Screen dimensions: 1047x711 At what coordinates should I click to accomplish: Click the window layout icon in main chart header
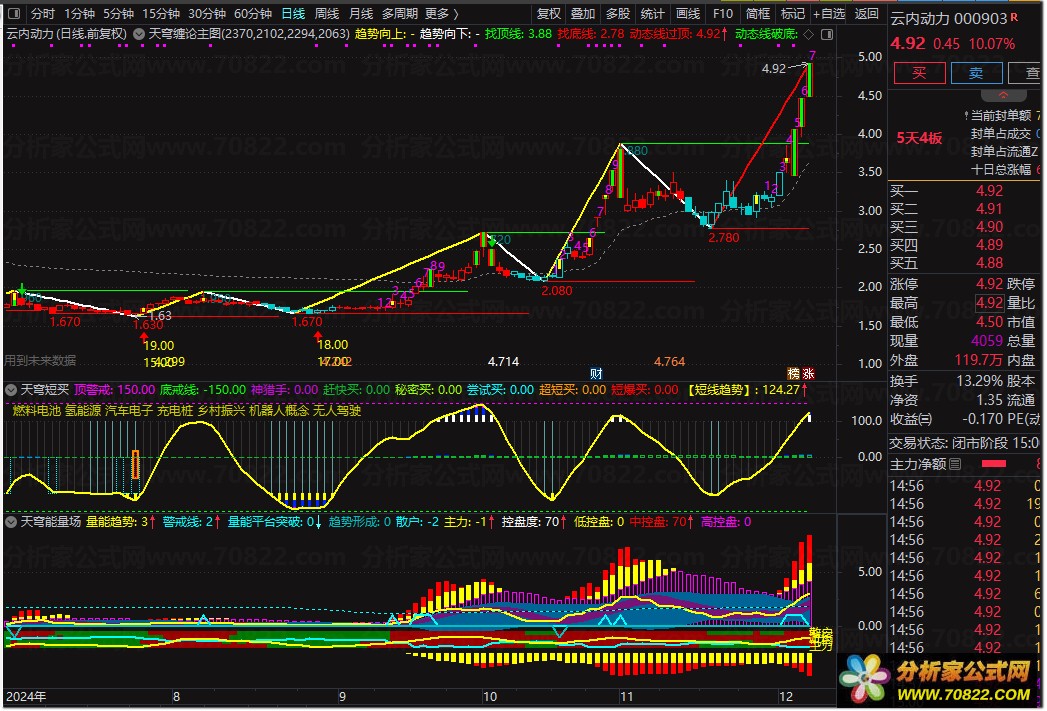pyautogui.click(x=827, y=34)
